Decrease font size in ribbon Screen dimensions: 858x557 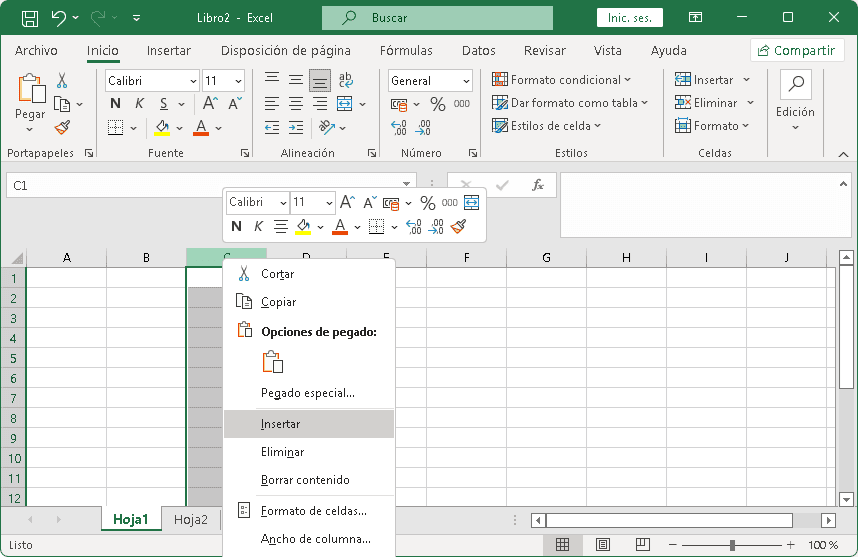[x=235, y=103]
